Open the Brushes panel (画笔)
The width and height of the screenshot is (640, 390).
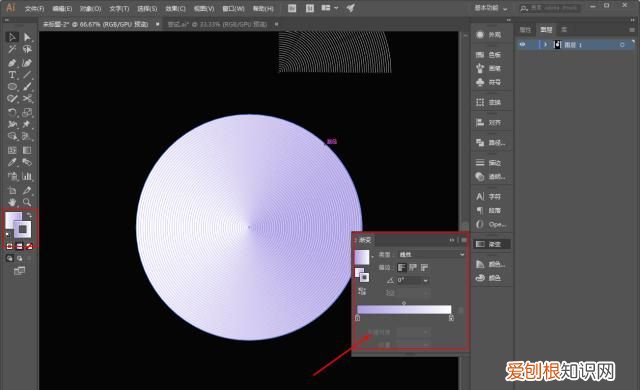click(489, 68)
